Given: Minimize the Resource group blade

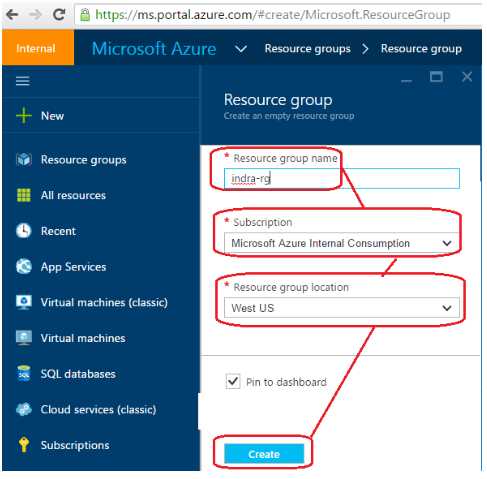Looking at the screenshot, I should 406,80.
